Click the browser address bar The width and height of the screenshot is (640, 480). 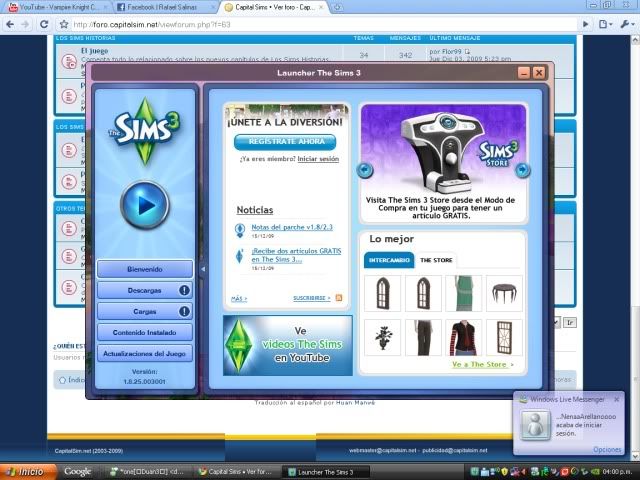pyautogui.click(x=322, y=24)
